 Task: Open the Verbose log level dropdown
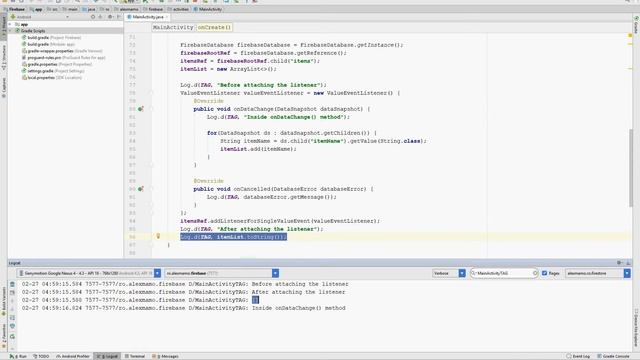pyautogui.click(x=462, y=273)
